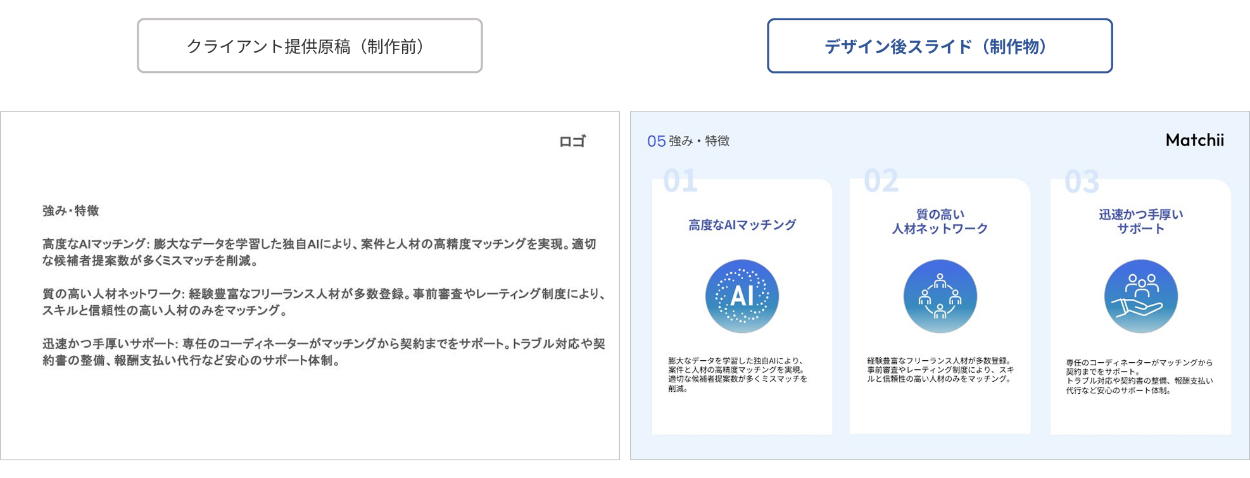Viewport: 1250px width, 478px height.
Task: Click the draft paragraph about 迅速かつ手厚いサポート
Action: coord(325,352)
